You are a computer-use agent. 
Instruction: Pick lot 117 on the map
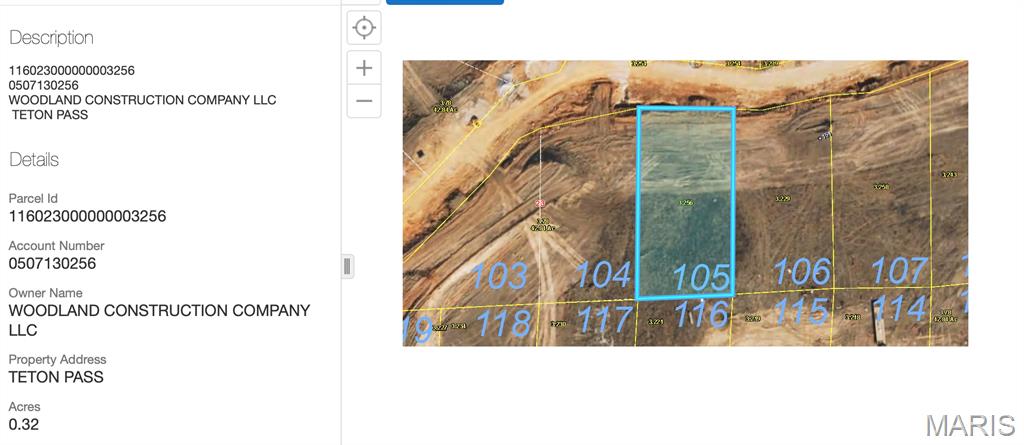(604, 319)
